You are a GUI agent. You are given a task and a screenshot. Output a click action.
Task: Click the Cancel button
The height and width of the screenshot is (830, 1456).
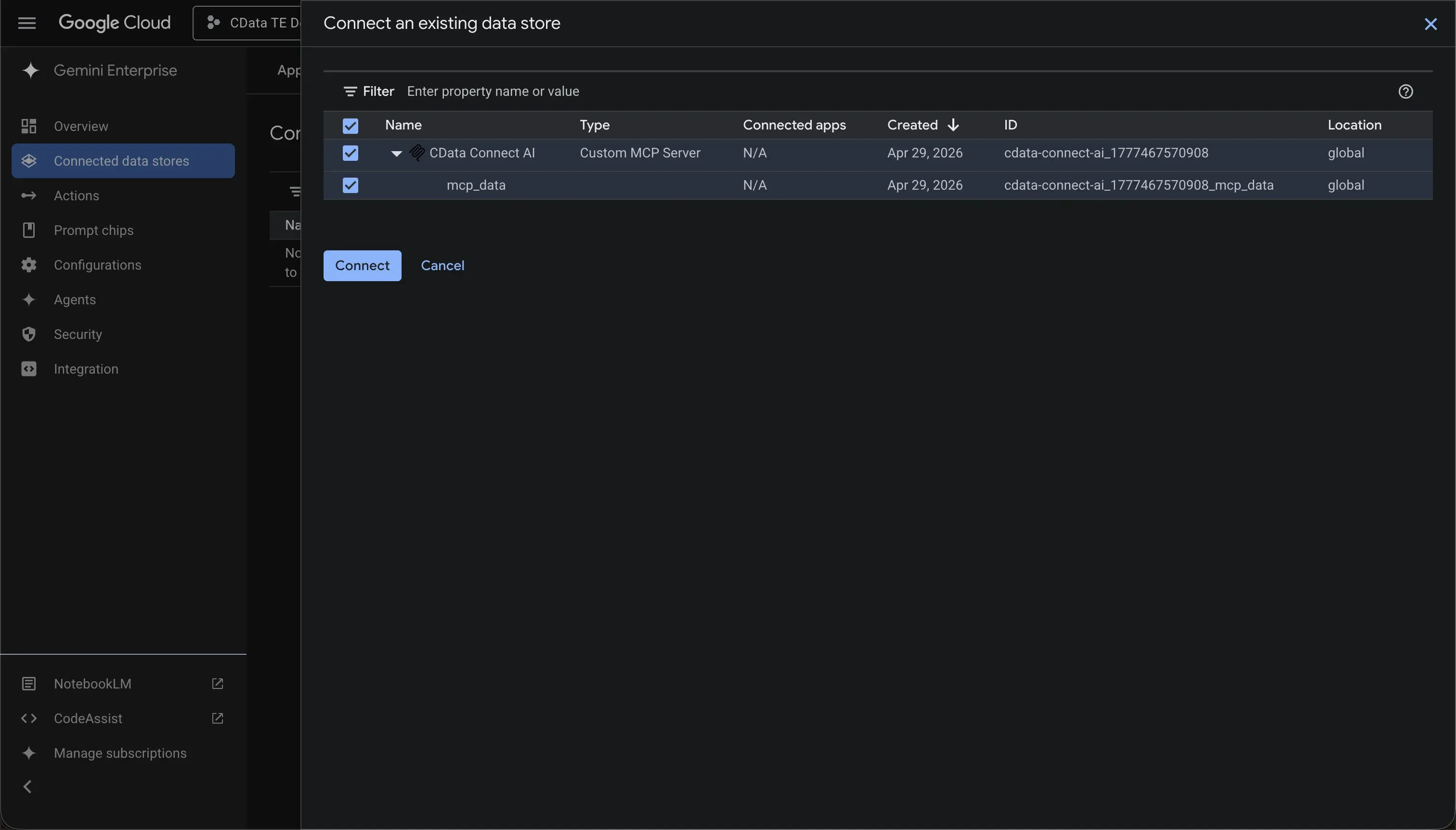(x=442, y=266)
